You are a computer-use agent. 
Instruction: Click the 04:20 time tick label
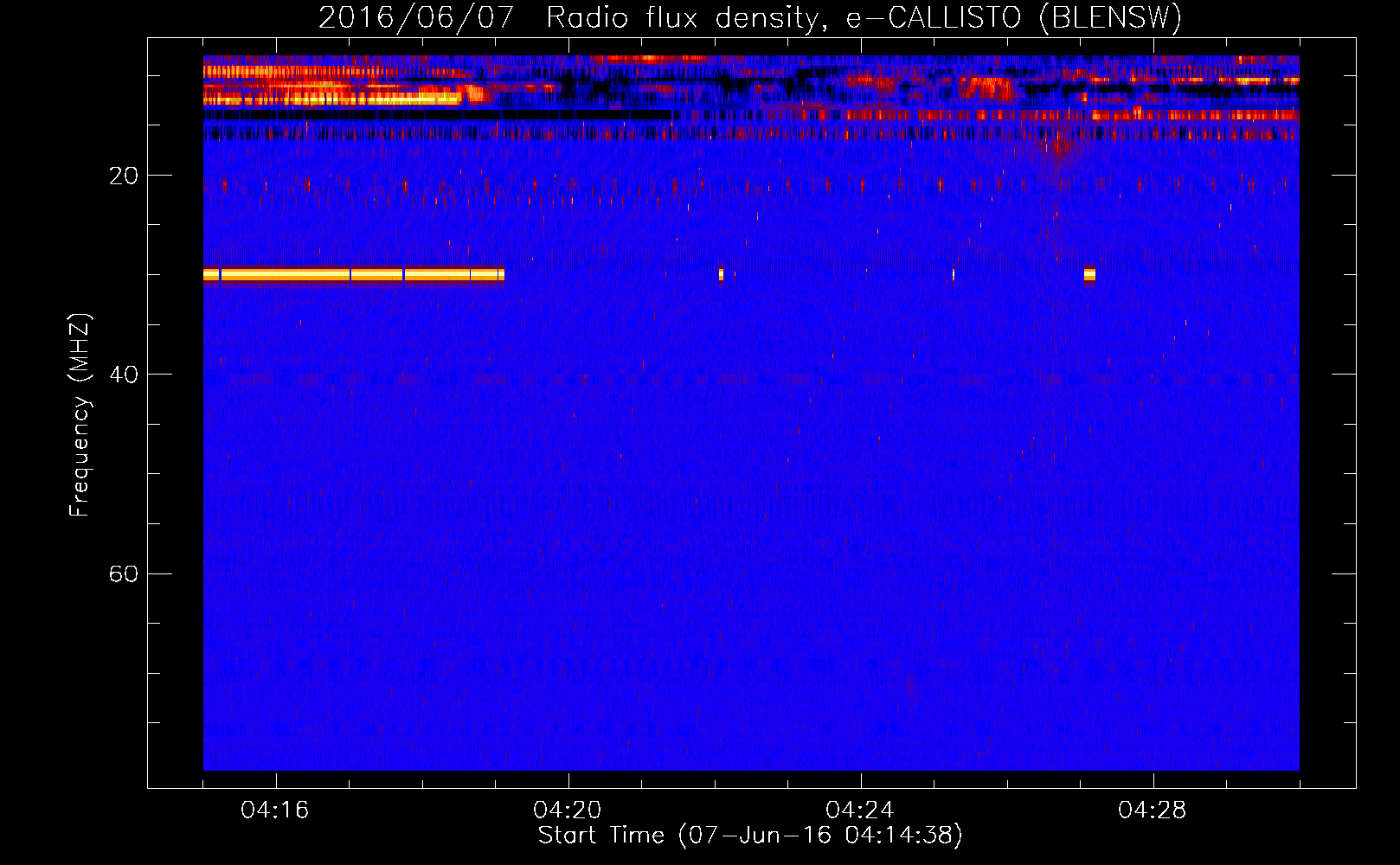pyautogui.click(x=567, y=811)
